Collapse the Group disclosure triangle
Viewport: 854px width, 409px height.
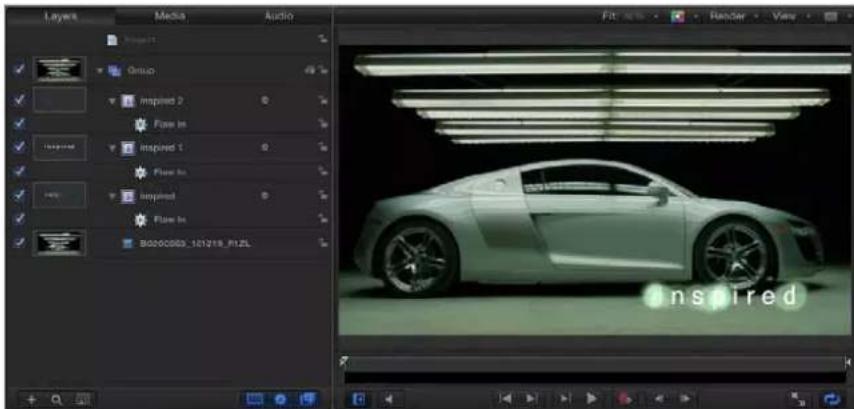click(100, 70)
